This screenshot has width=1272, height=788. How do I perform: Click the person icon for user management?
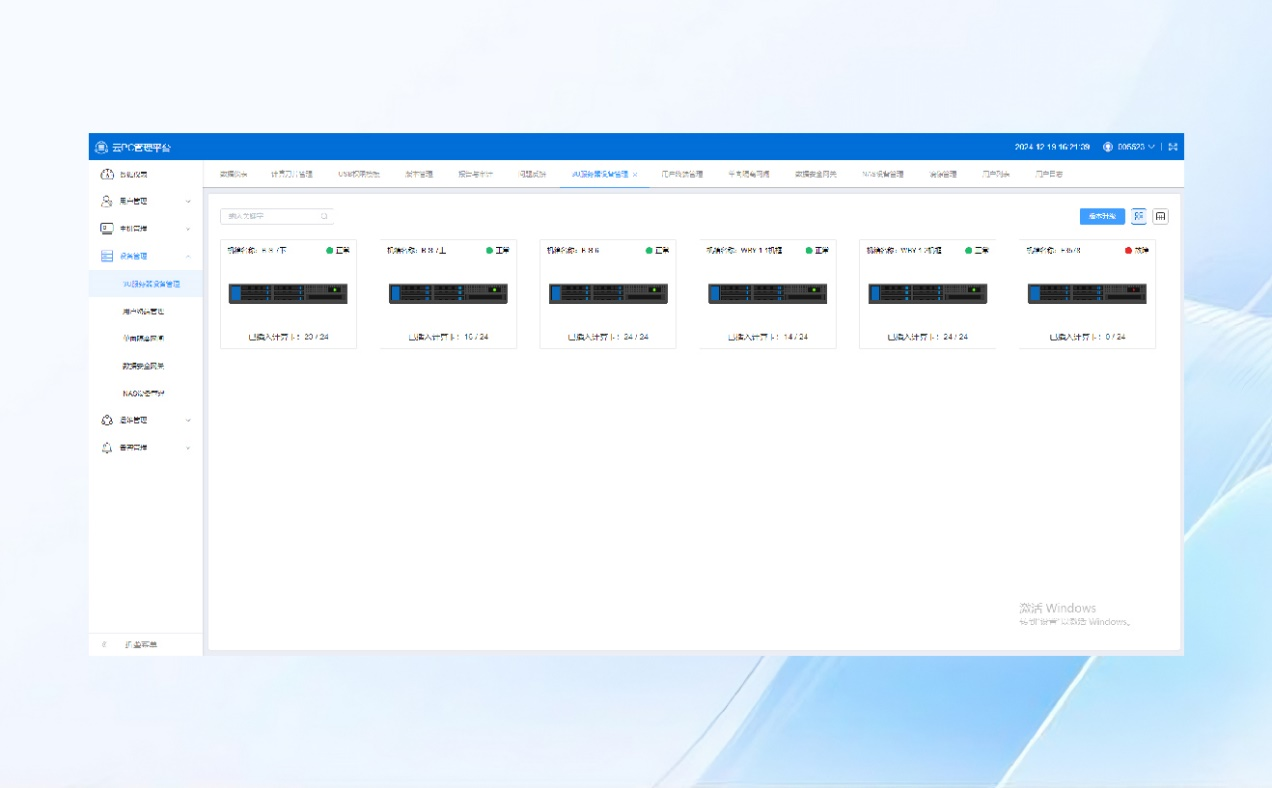[107, 202]
